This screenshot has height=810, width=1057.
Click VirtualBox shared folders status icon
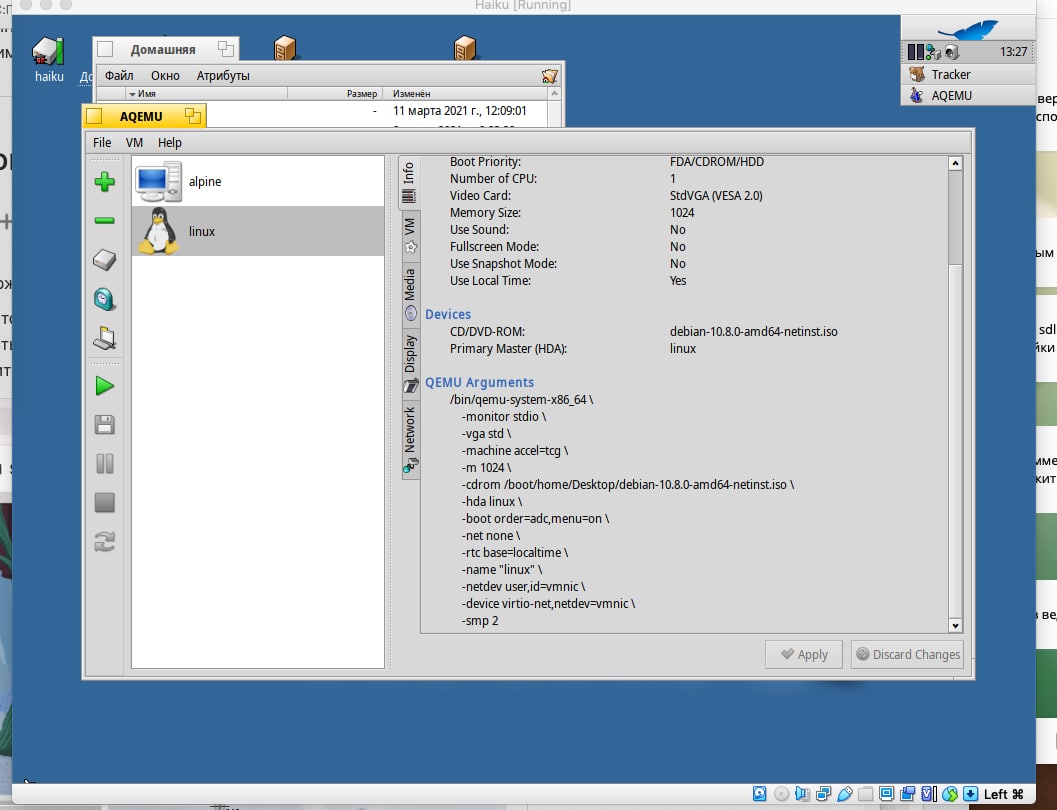(x=866, y=794)
